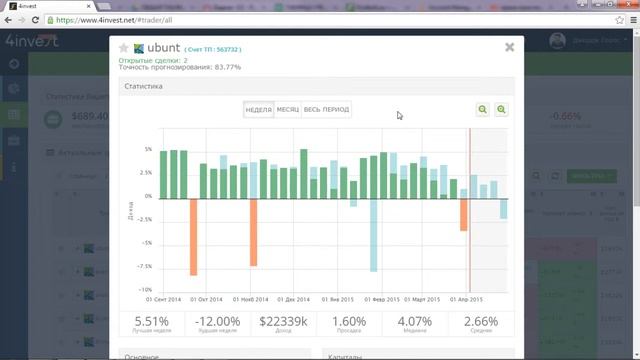
Task: Open the briefcase icon in left sidebar
Action: [13, 141]
